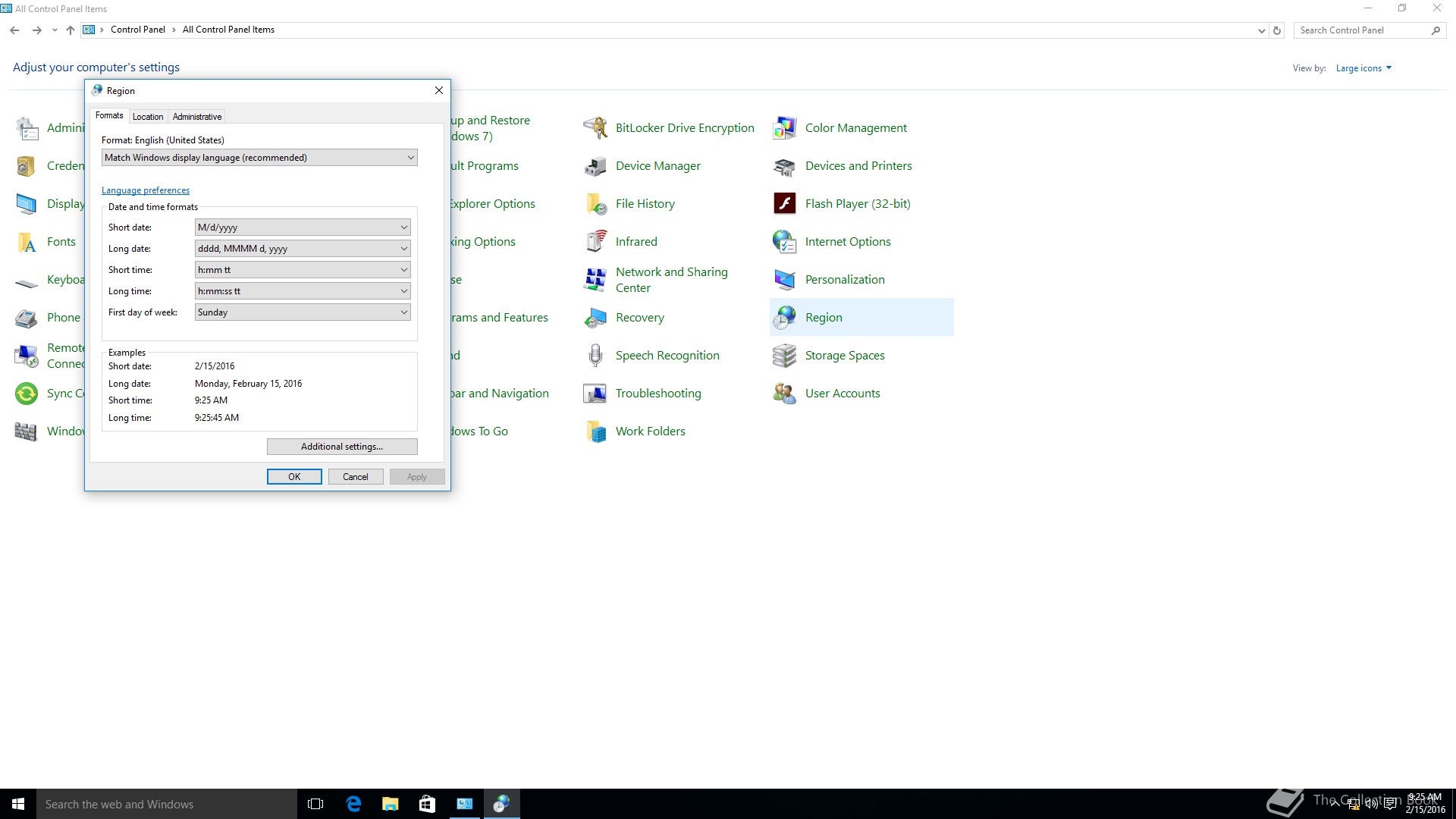Click the Additional settings button
The height and width of the screenshot is (819, 1456).
point(342,447)
